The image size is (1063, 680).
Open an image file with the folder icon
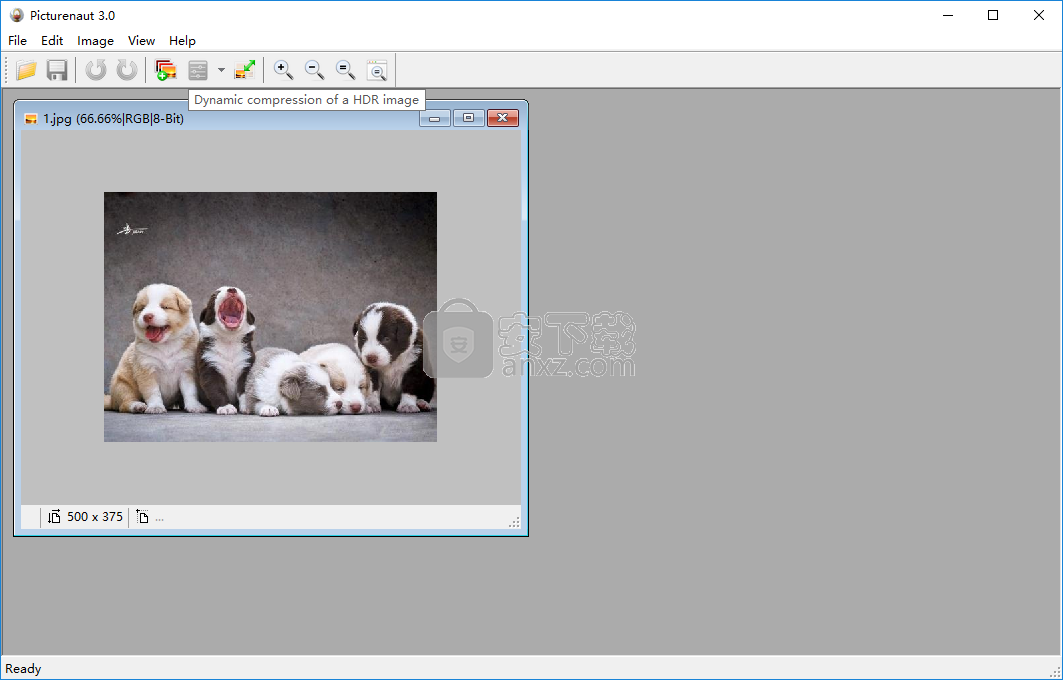point(26,70)
